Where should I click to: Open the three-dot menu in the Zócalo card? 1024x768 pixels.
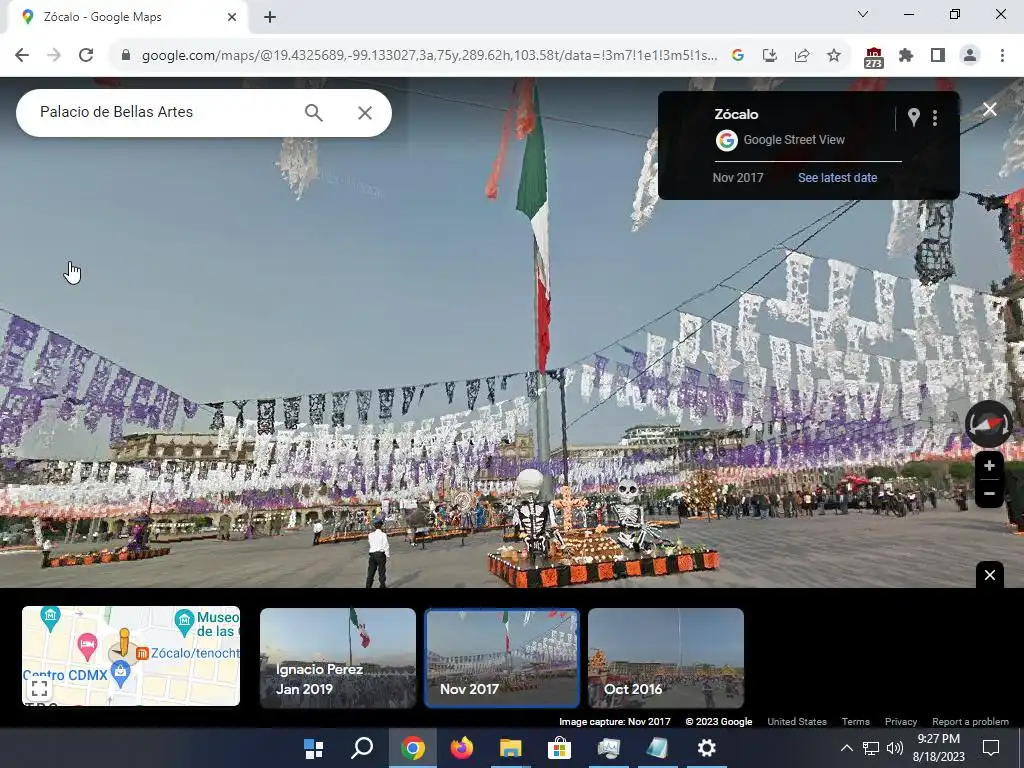pos(935,118)
